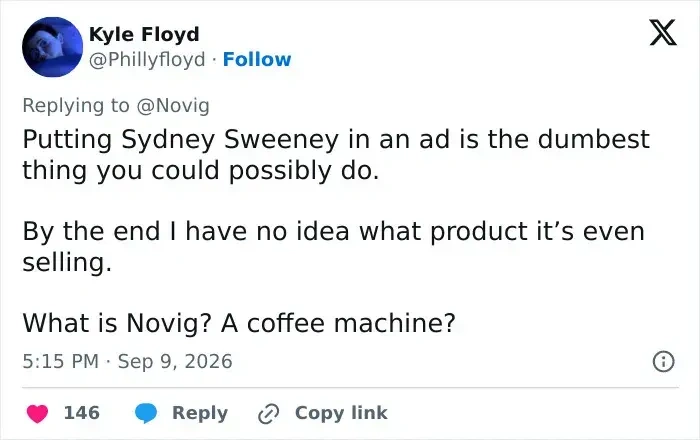The height and width of the screenshot is (440, 700).
Task: Click the Sep 9, 2026 date
Action: [175, 361]
